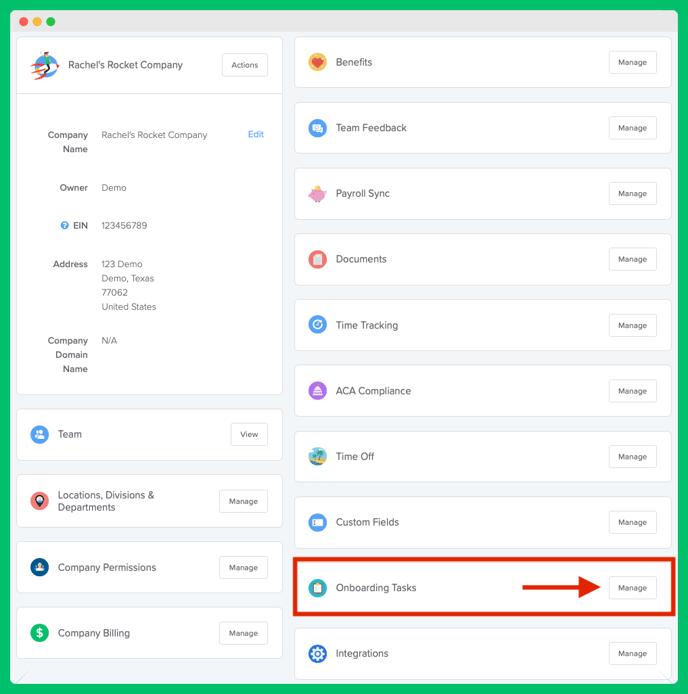Click the Locations map pin icon
Viewport: 688px width, 694px height.
point(39,501)
